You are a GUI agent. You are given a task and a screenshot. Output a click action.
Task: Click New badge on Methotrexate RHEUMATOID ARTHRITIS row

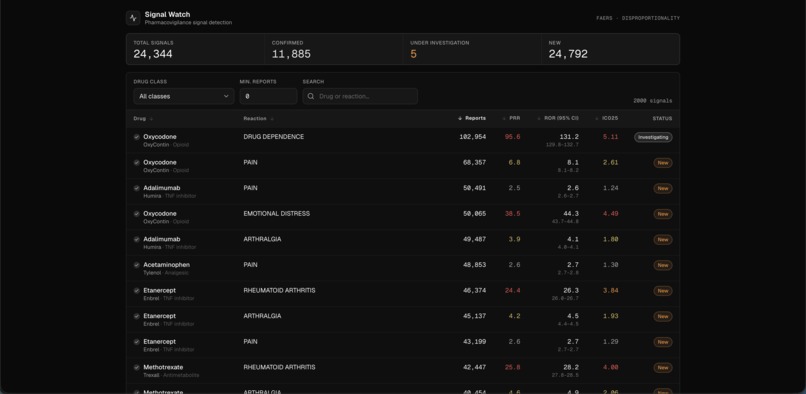pyautogui.click(x=663, y=368)
